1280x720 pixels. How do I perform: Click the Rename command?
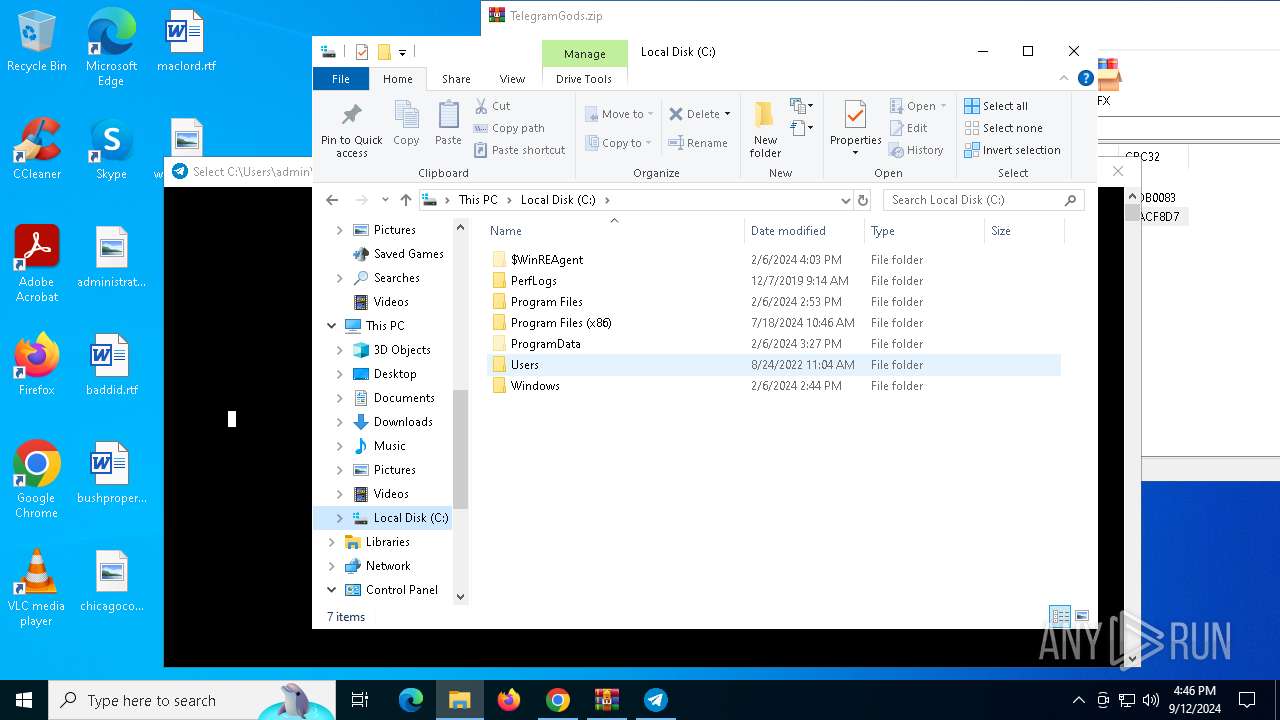(698, 143)
